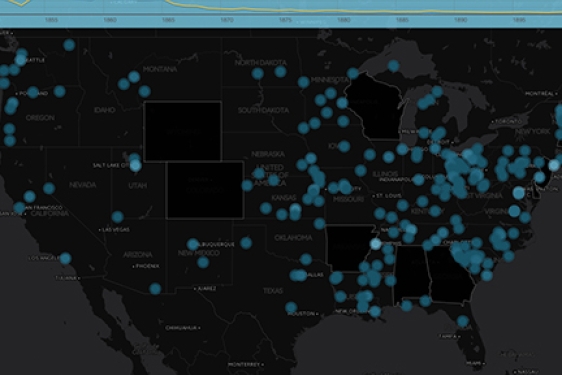Open the dot just above Houston
This screenshot has height=375, width=562.
(291, 307)
